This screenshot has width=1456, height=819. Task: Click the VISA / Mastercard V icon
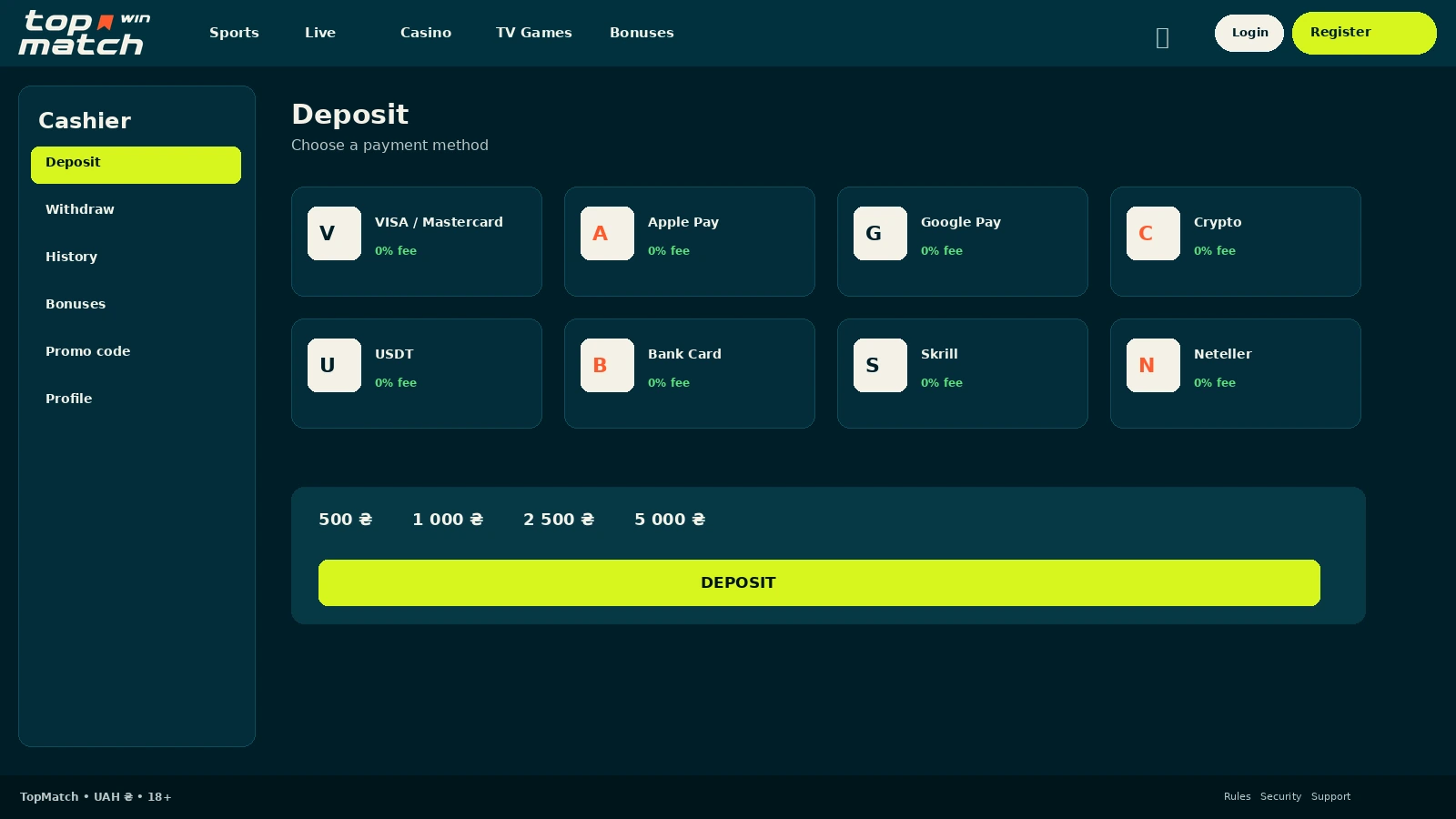[334, 233]
